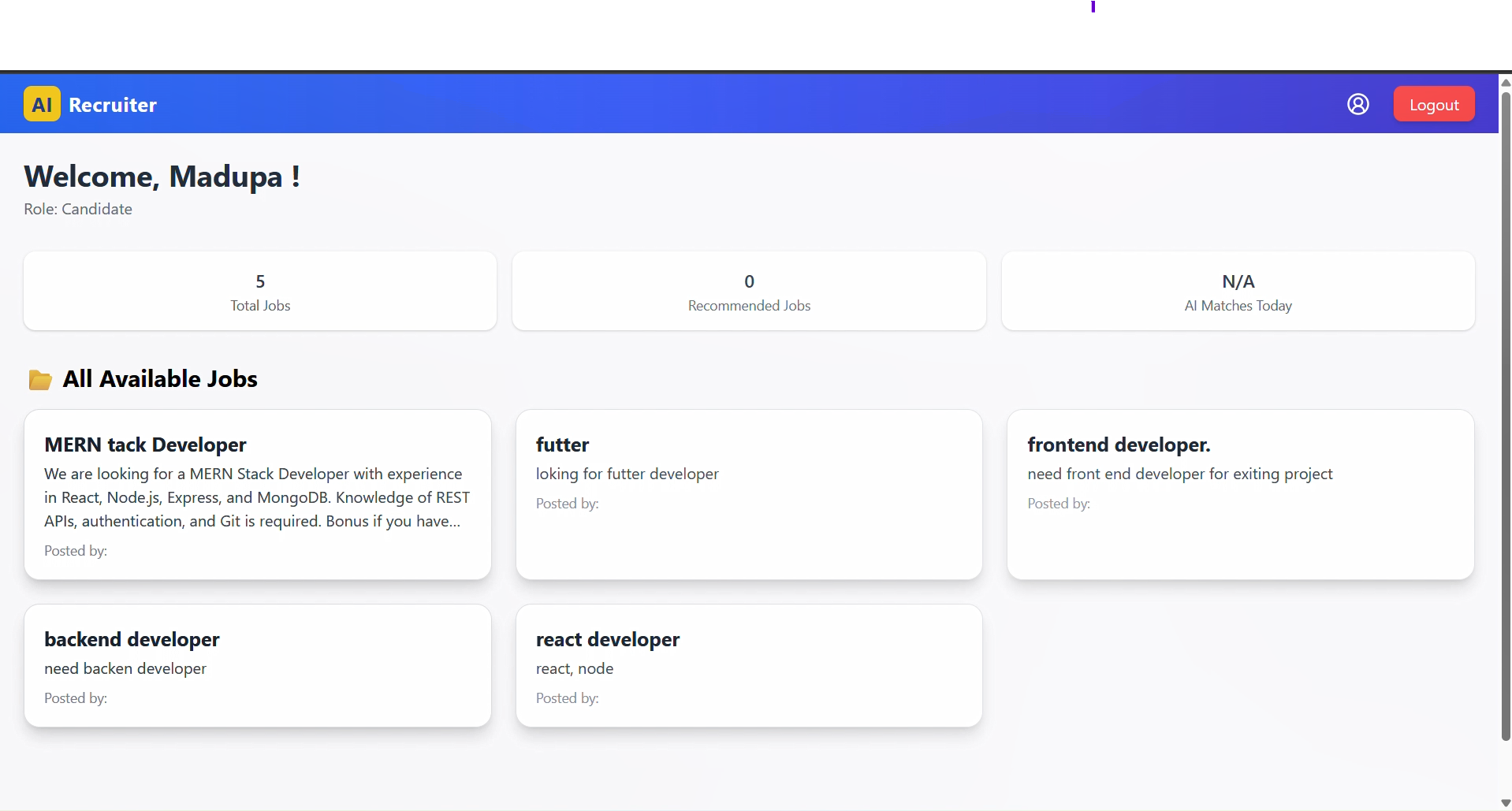Click the folder icon beside All Available Jobs
The width and height of the screenshot is (1512, 811).
pos(40,380)
